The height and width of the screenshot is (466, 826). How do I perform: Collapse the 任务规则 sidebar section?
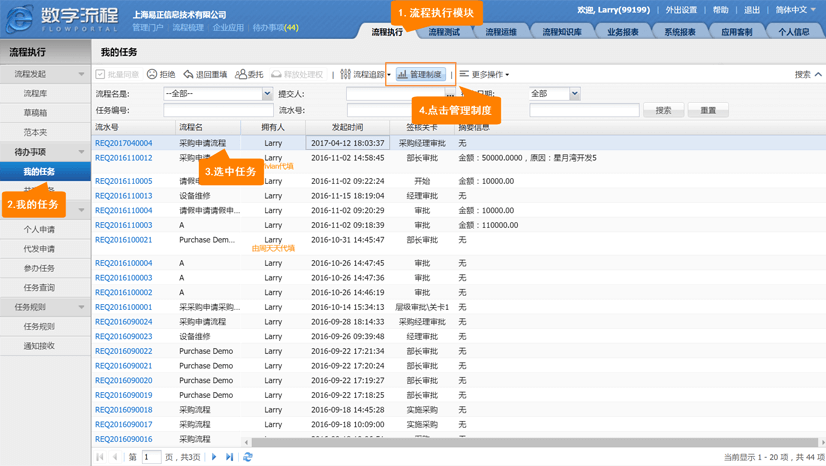click(81, 307)
